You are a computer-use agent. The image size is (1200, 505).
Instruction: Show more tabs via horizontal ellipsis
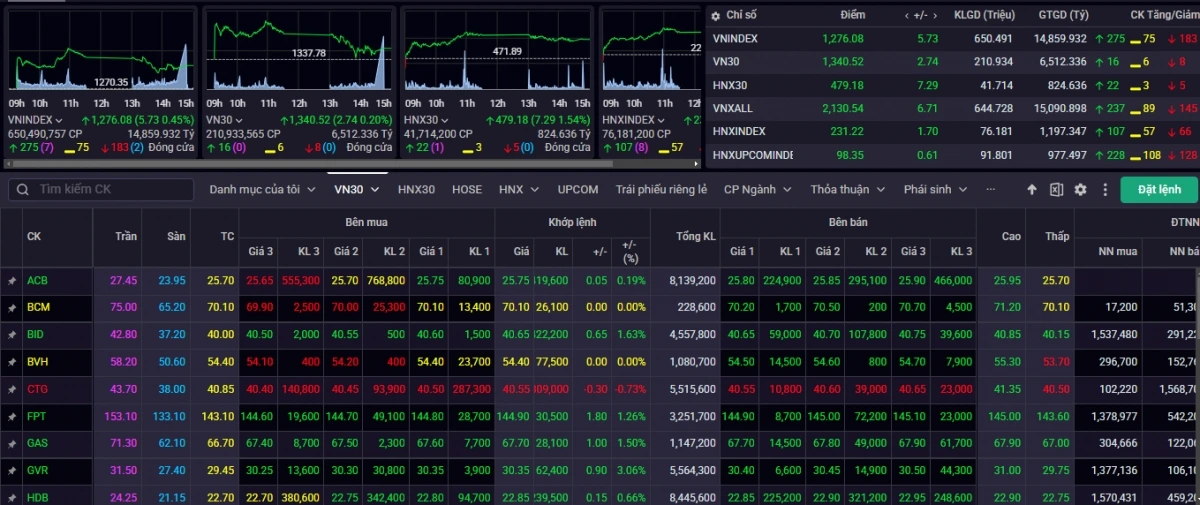(991, 189)
